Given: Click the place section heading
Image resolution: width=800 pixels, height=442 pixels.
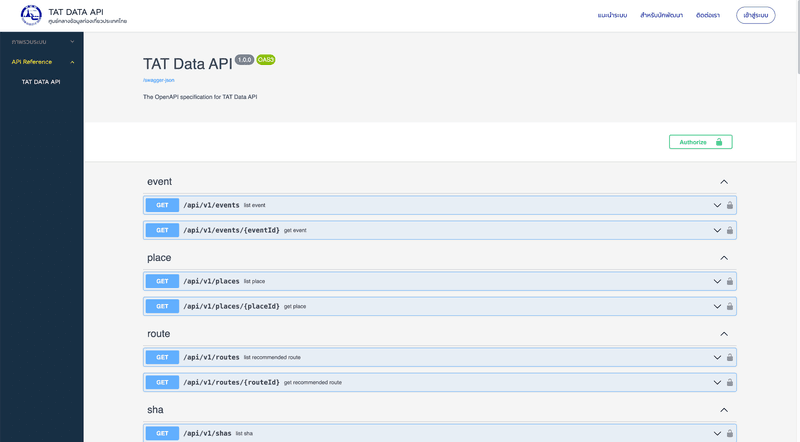Looking at the screenshot, I should 159,258.
